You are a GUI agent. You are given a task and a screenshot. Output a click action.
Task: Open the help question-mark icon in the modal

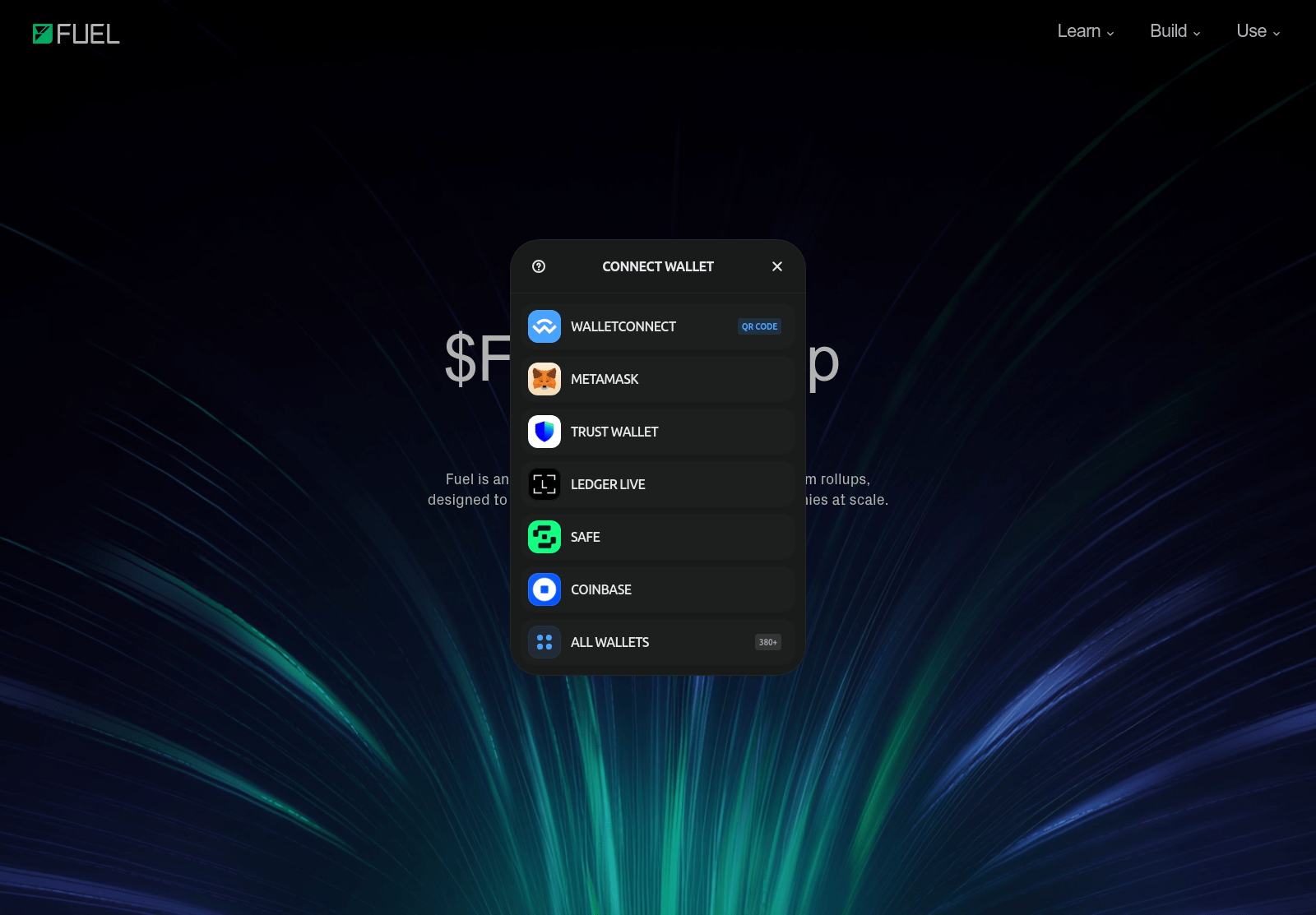click(538, 266)
